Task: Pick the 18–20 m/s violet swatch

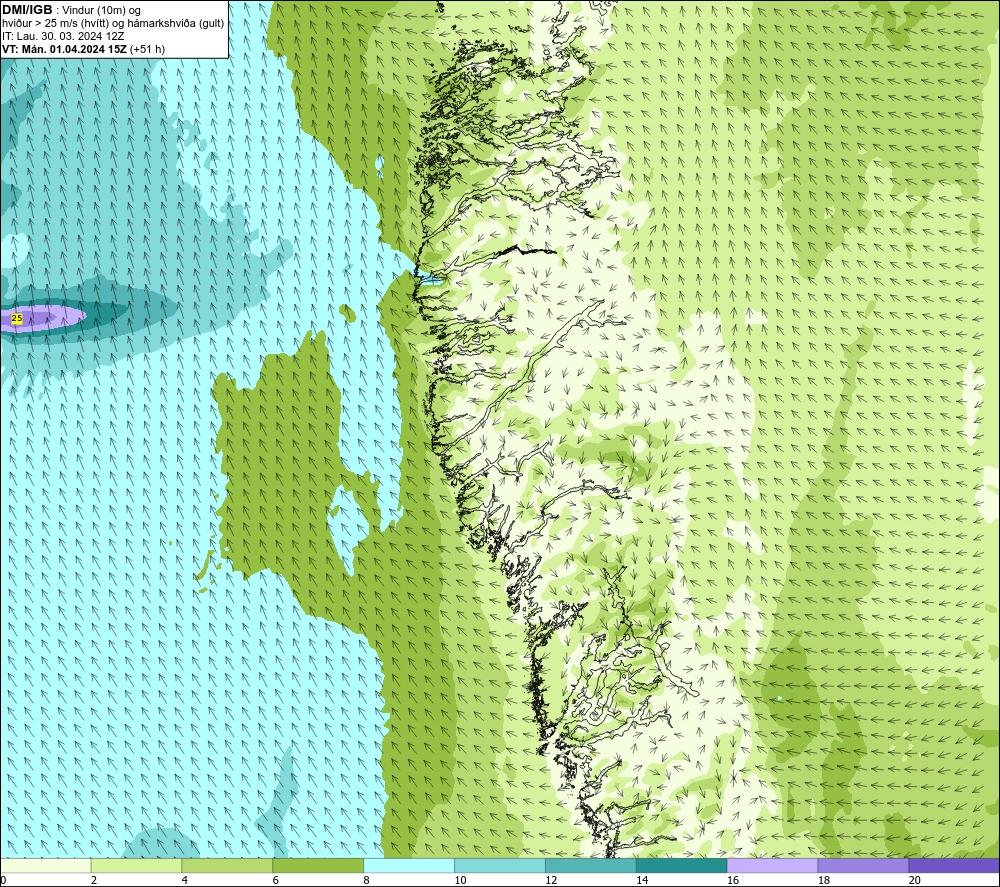Action: coord(864,866)
